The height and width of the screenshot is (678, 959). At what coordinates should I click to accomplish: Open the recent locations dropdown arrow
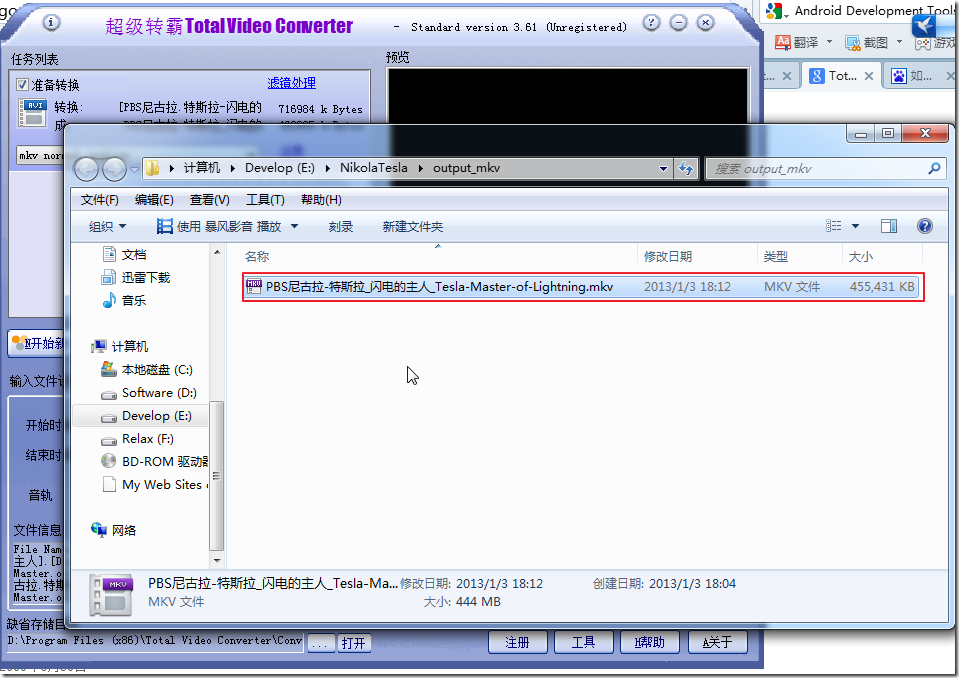click(x=134, y=169)
